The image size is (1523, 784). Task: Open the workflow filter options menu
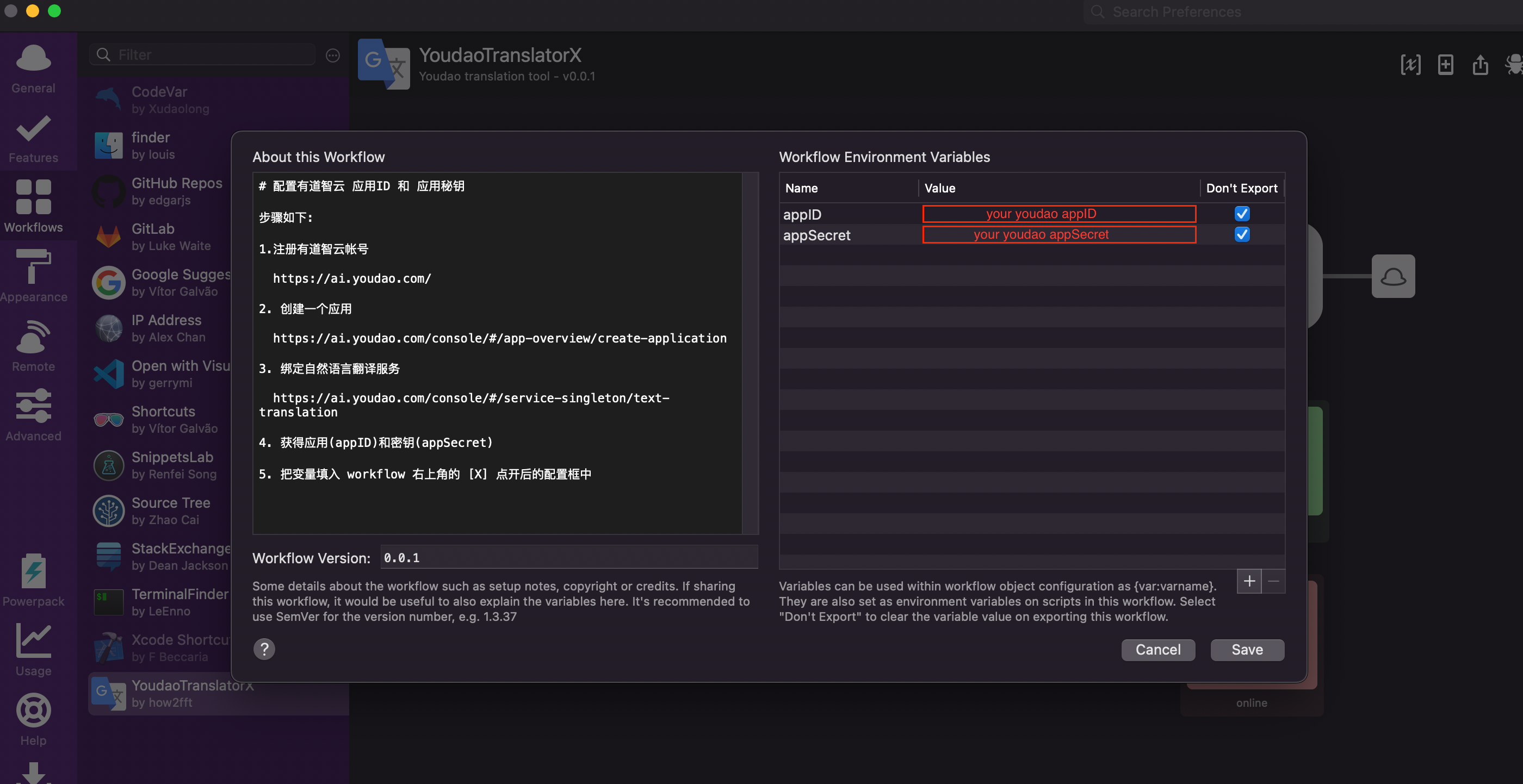pyautogui.click(x=333, y=55)
